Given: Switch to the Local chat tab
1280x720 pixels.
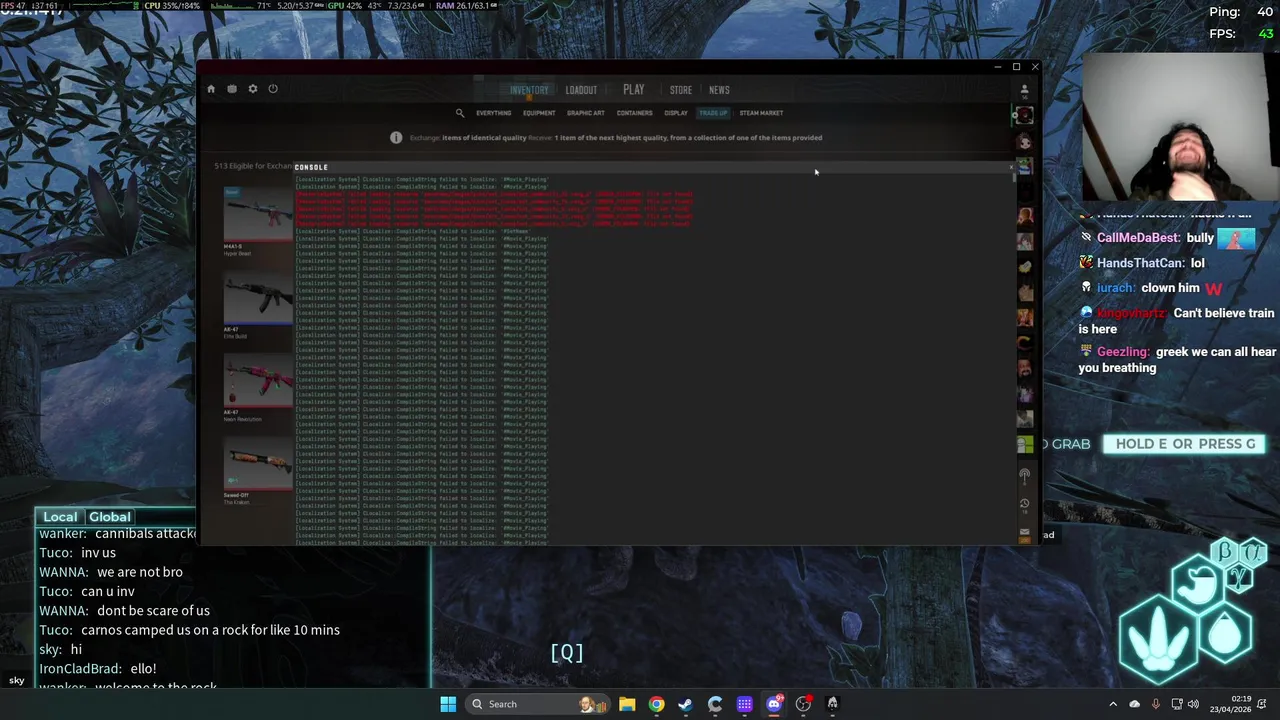Looking at the screenshot, I should click(60, 517).
